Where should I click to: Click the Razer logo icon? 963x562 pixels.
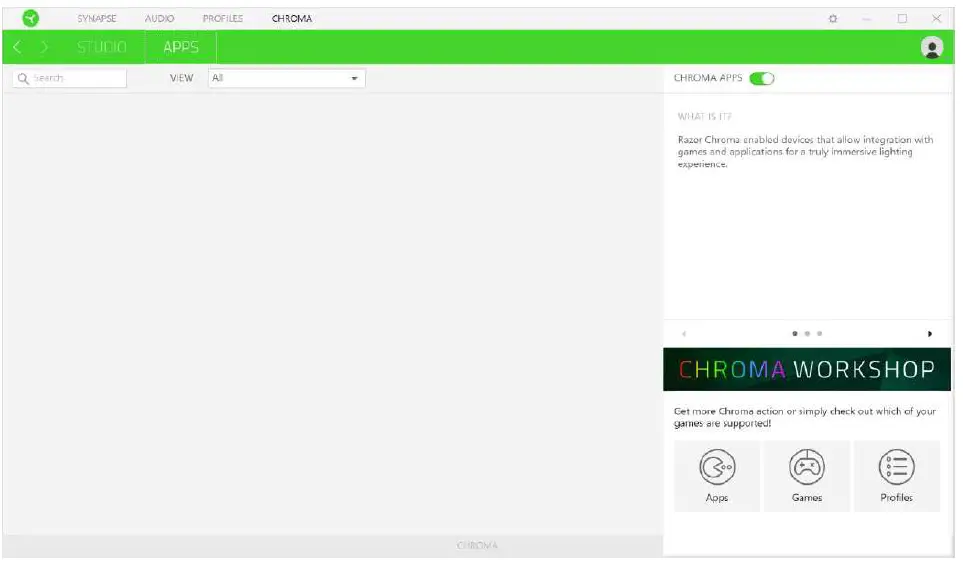coord(30,18)
